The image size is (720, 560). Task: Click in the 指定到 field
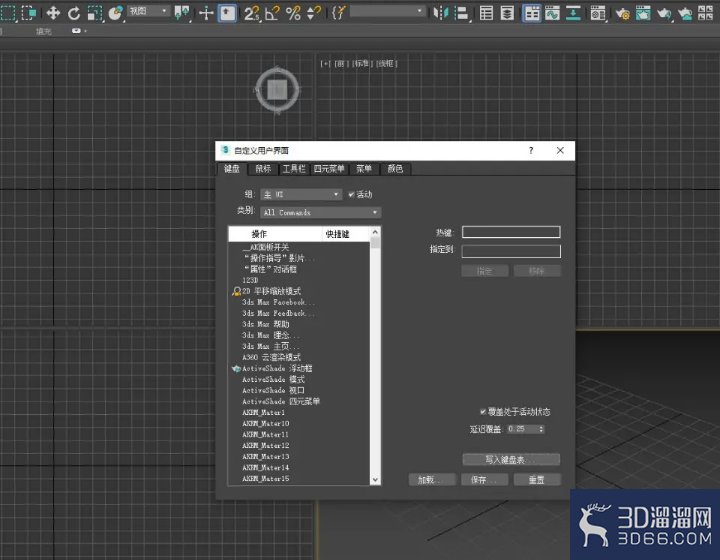[511, 251]
